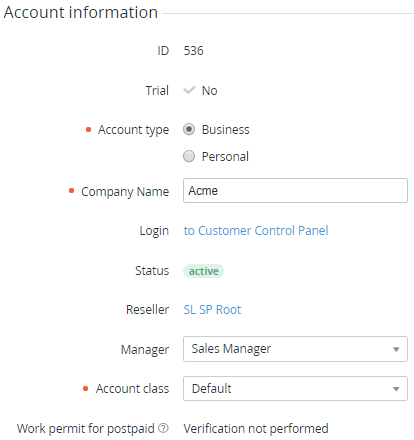Click the Company Name field label
The image size is (414, 440).
click(x=125, y=192)
